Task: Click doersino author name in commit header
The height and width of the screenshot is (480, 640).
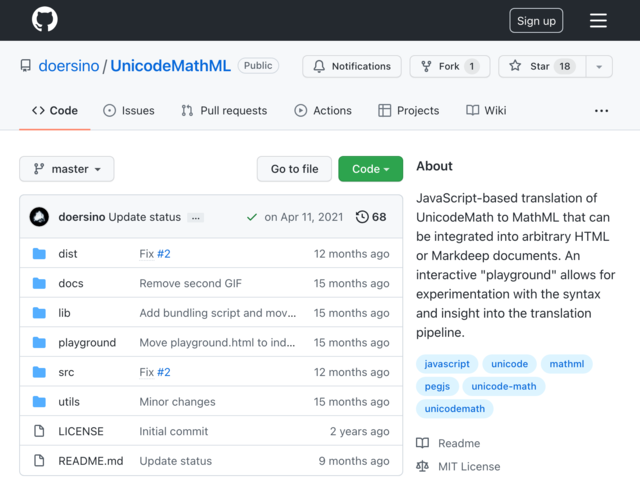Action: coord(82,217)
